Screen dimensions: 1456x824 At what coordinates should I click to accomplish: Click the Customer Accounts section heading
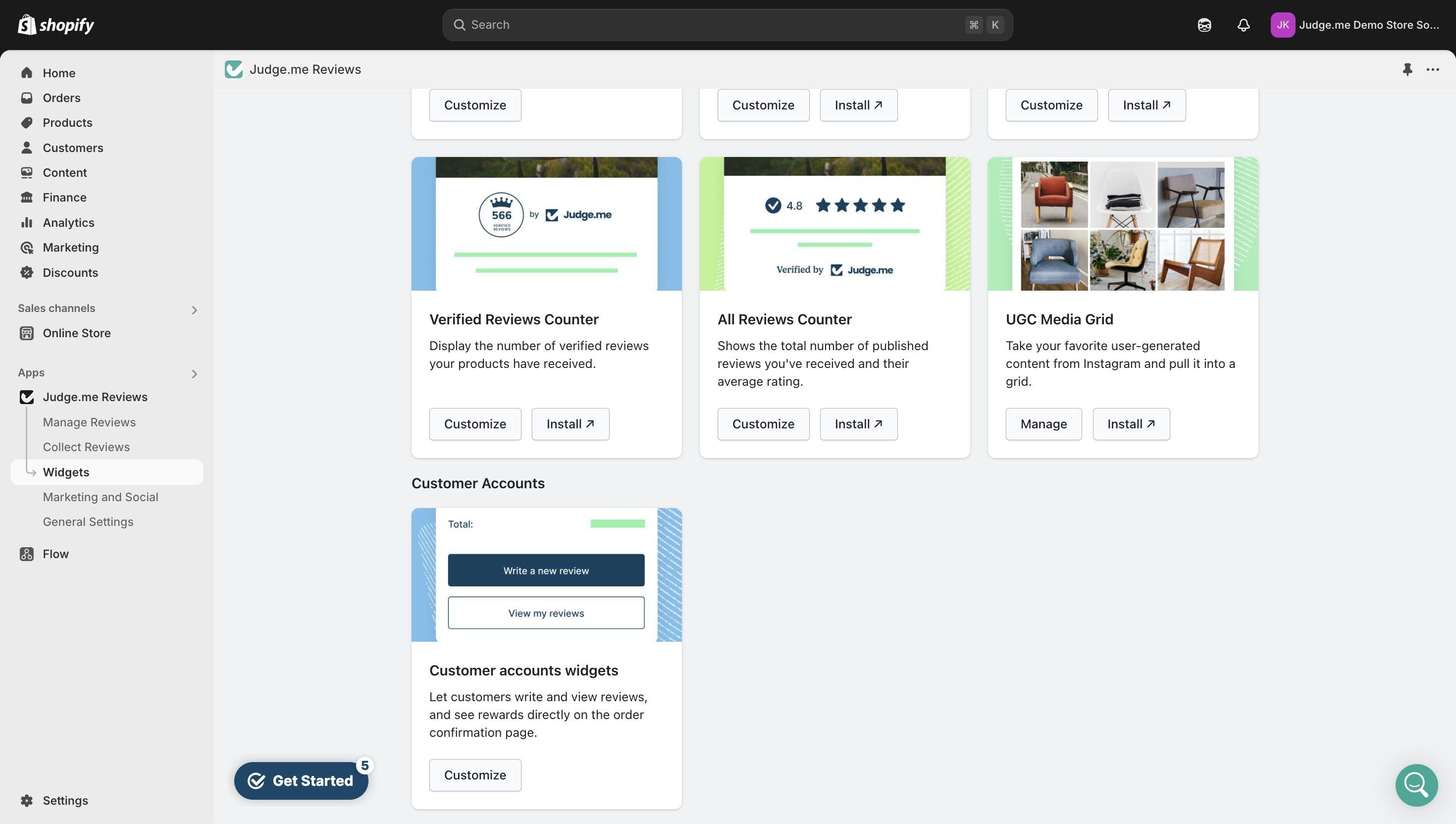(477, 483)
